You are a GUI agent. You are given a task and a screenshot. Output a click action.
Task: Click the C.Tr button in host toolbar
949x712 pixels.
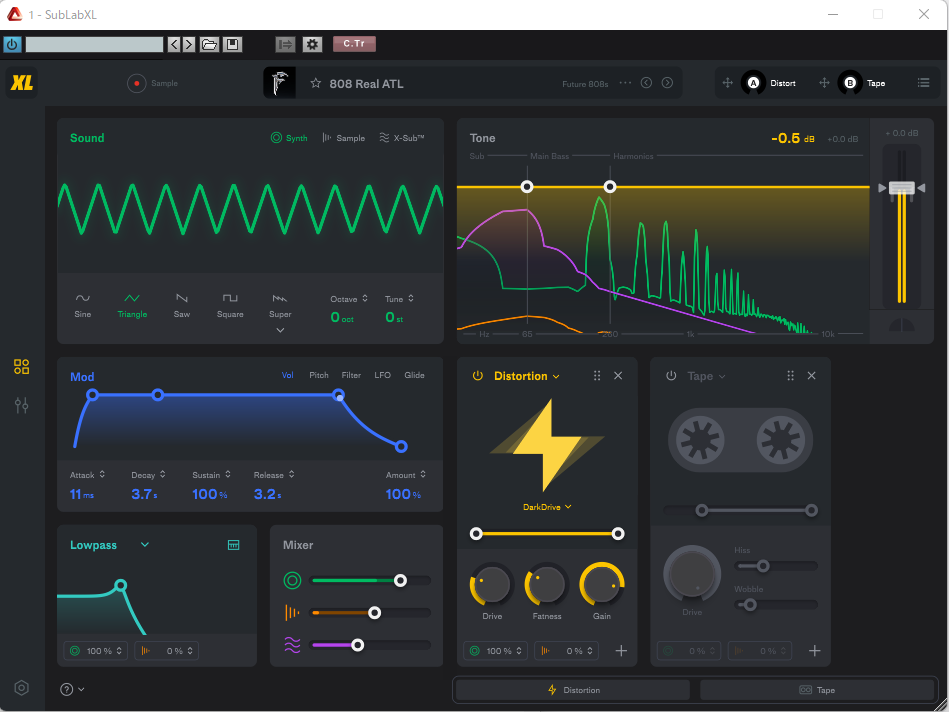[354, 44]
